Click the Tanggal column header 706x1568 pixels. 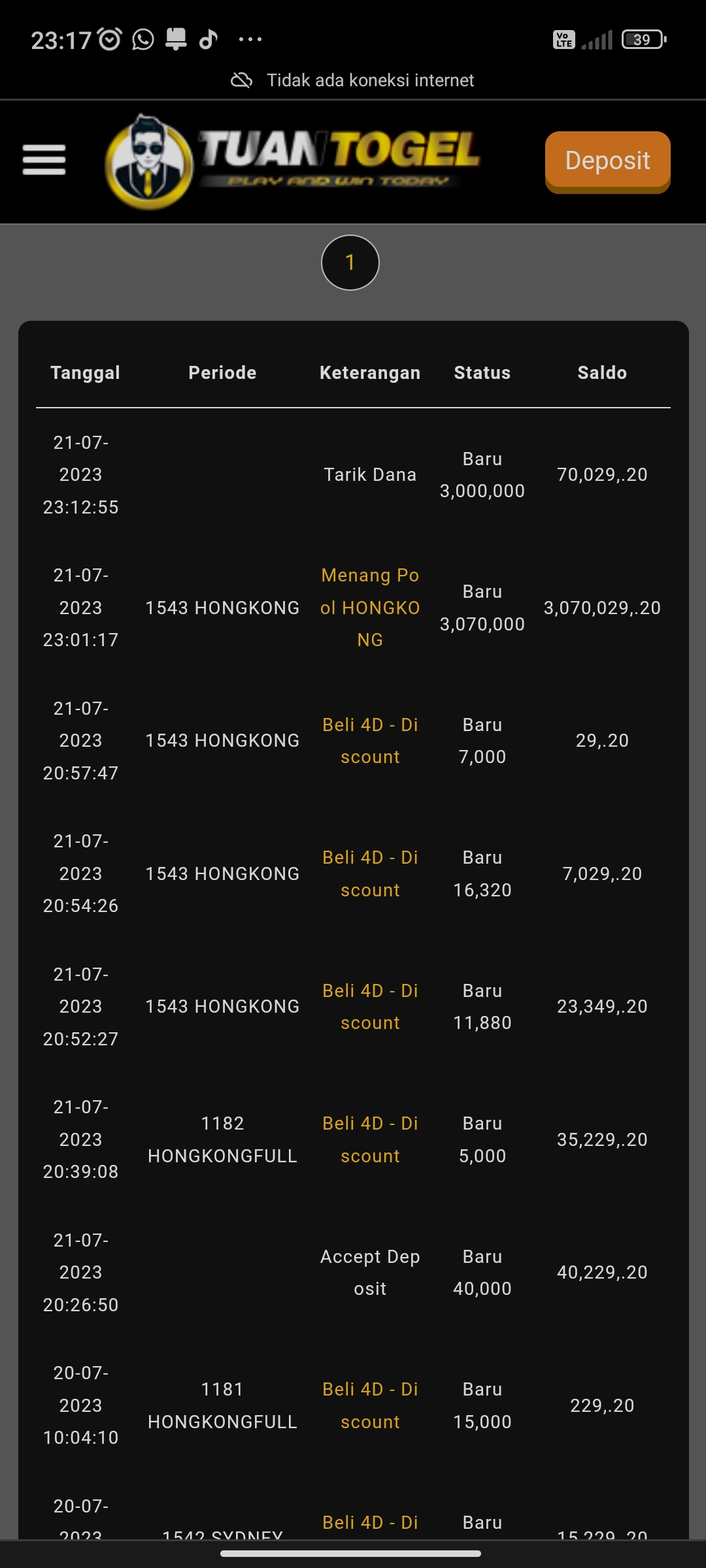pos(85,372)
